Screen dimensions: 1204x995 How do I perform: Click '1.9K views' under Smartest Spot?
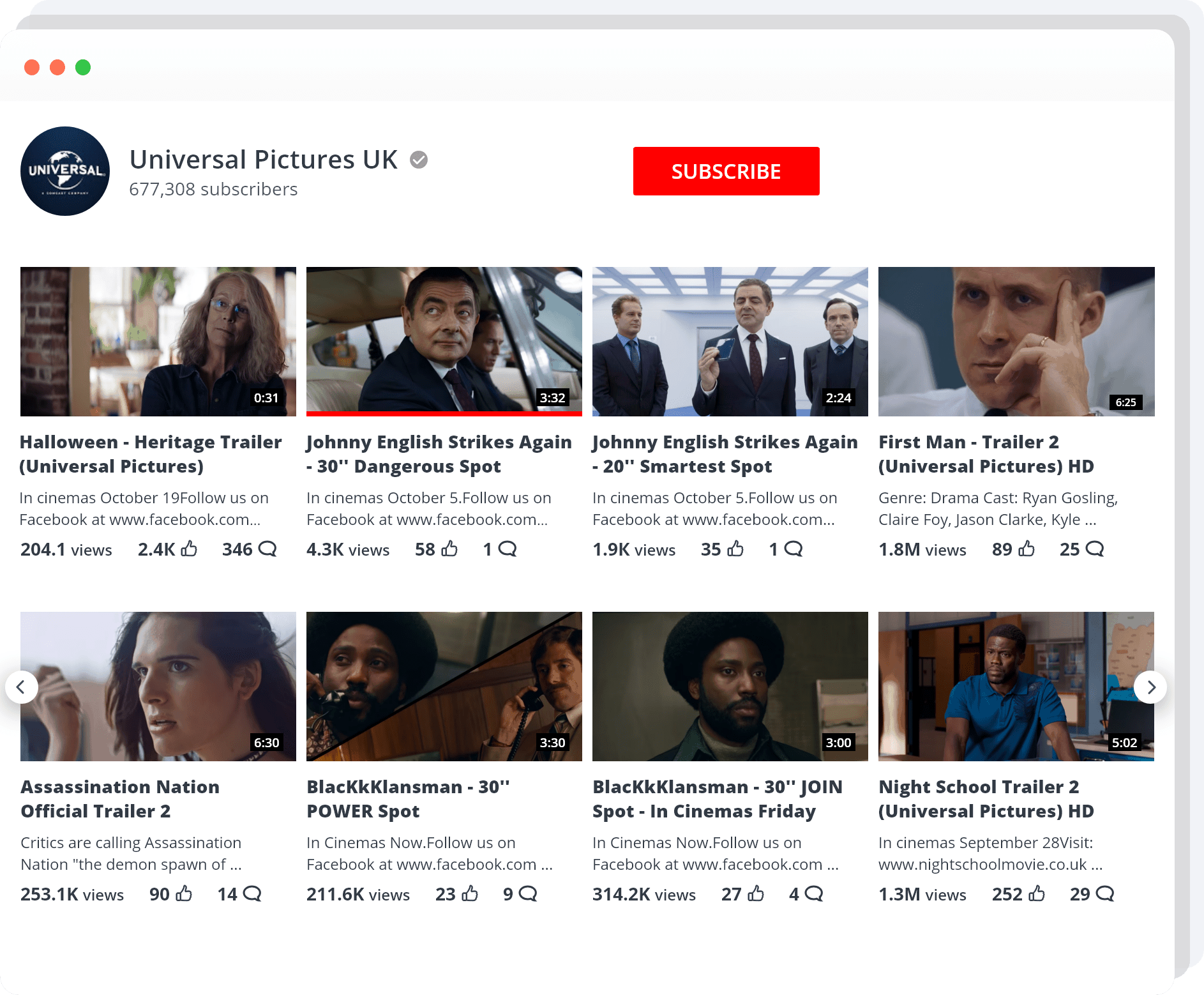[x=634, y=549]
